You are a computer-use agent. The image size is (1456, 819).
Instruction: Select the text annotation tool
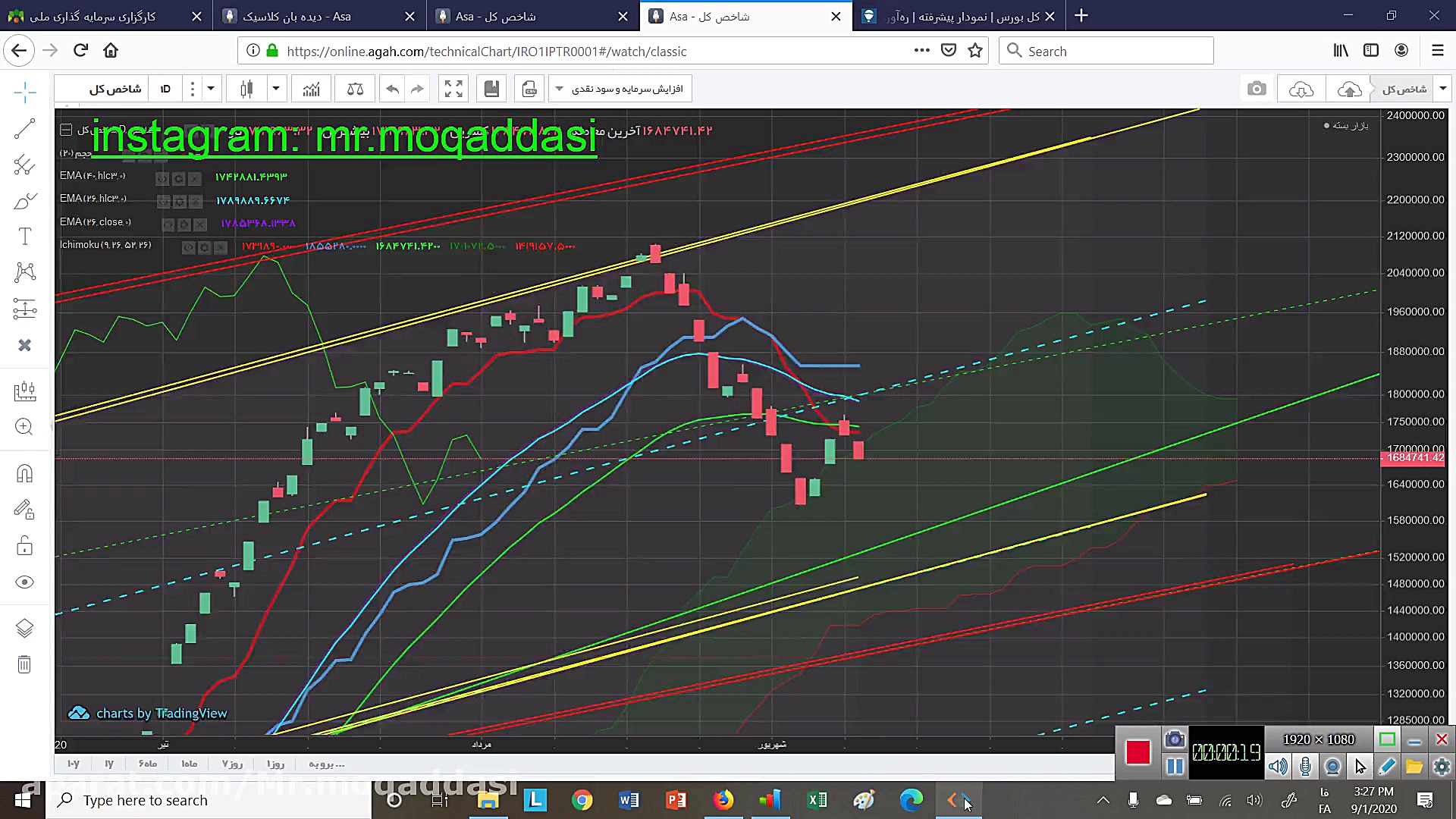tap(24, 237)
